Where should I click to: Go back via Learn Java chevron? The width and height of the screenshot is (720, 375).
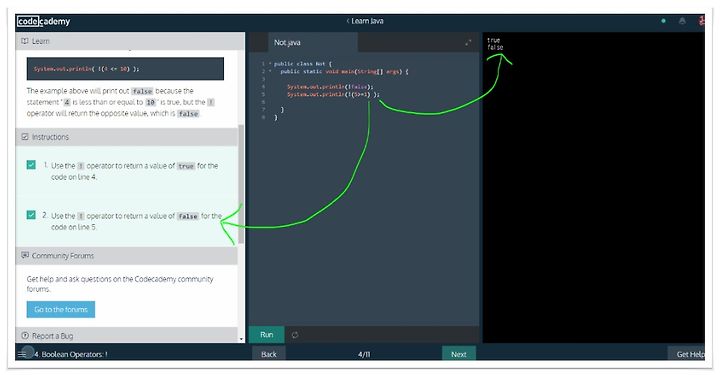tap(348, 21)
